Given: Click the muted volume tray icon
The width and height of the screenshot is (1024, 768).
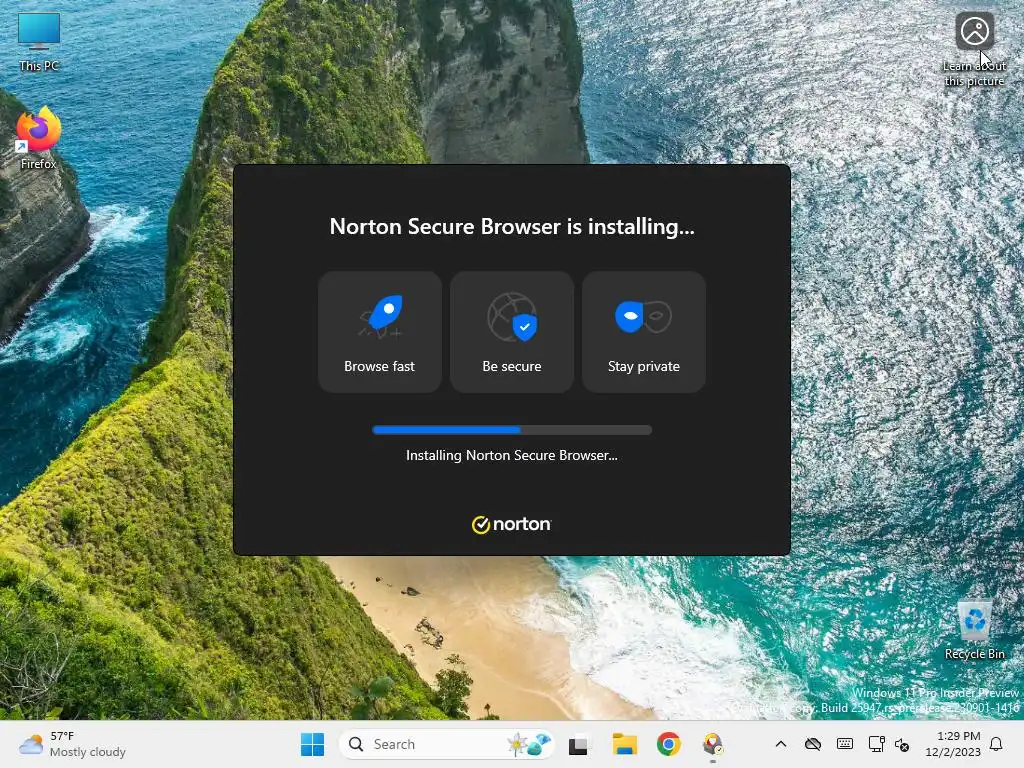Looking at the screenshot, I should pos(902,744).
